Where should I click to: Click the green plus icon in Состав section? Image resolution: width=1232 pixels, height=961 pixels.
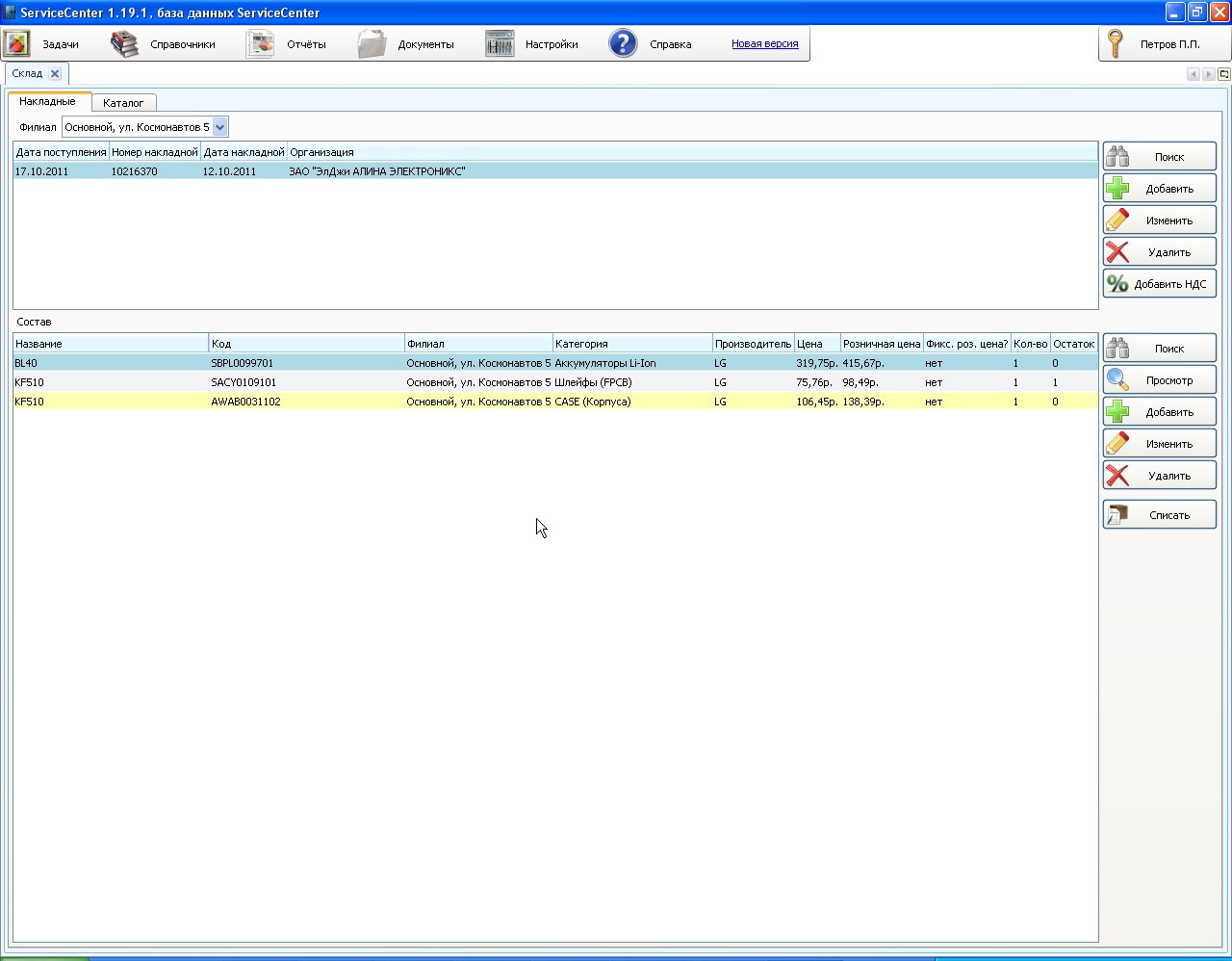pyautogui.click(x=1117, y=411)
